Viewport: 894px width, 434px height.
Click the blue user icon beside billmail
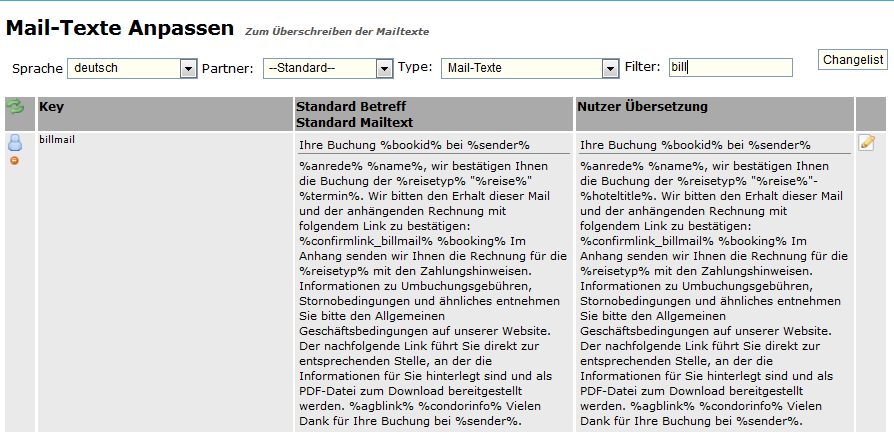(15, 143)
